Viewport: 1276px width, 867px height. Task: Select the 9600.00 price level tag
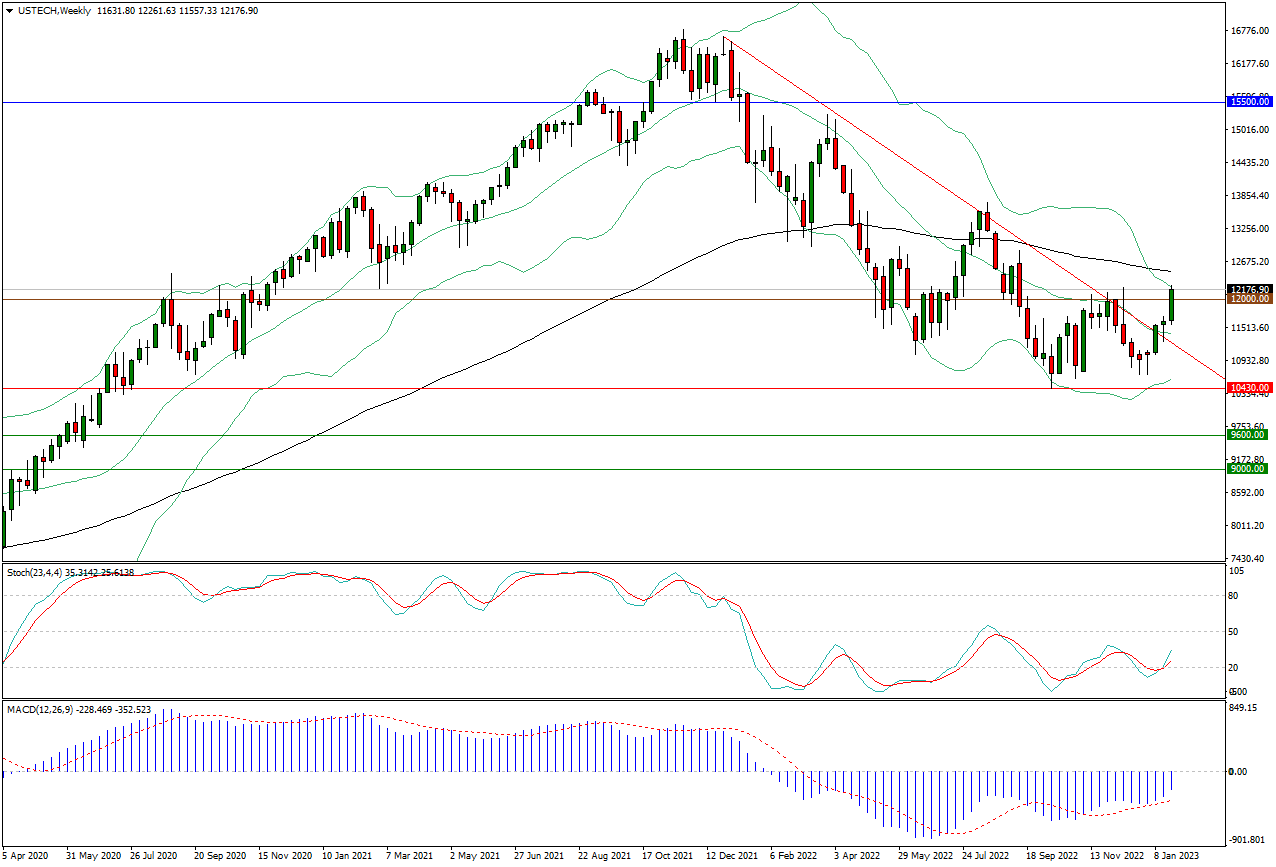point(1249,435)
